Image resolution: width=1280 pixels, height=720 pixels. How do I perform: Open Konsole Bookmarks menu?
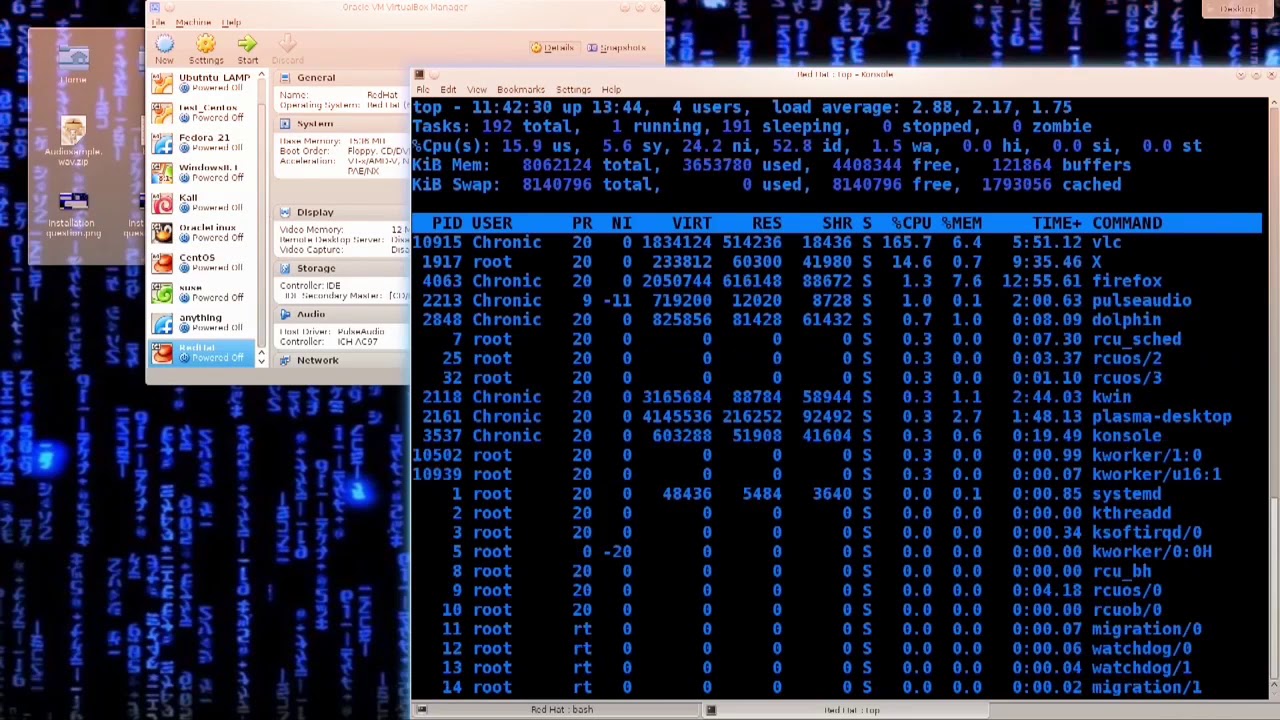pos(521,90)
